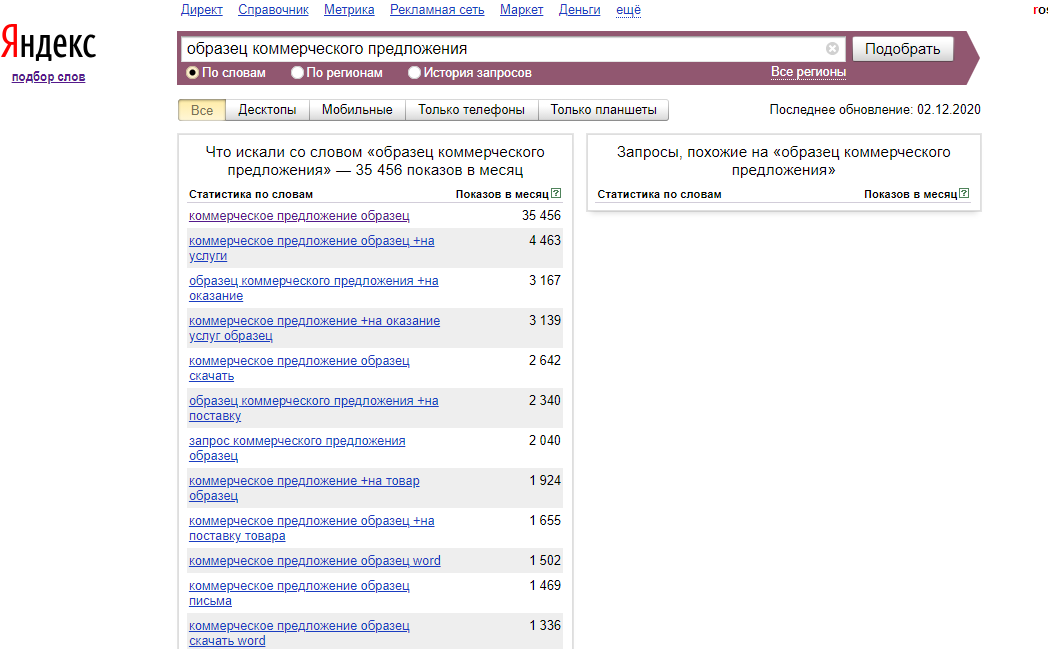The height and width of the screenshot is (649, 1048).
Task: Open the 'Рекламная сеть' link
Action: [437, 10]
